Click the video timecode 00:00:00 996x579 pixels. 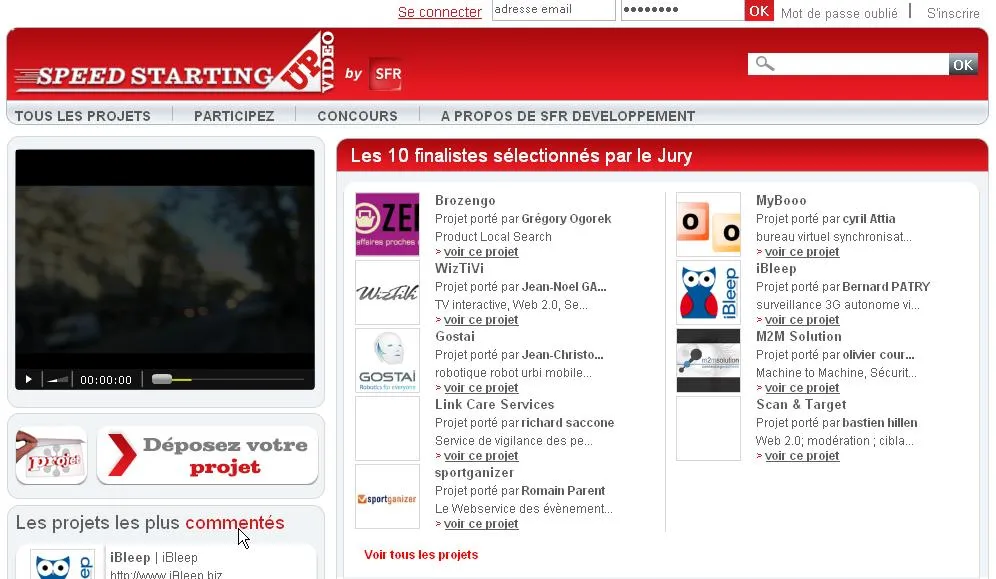click(106, 380)
